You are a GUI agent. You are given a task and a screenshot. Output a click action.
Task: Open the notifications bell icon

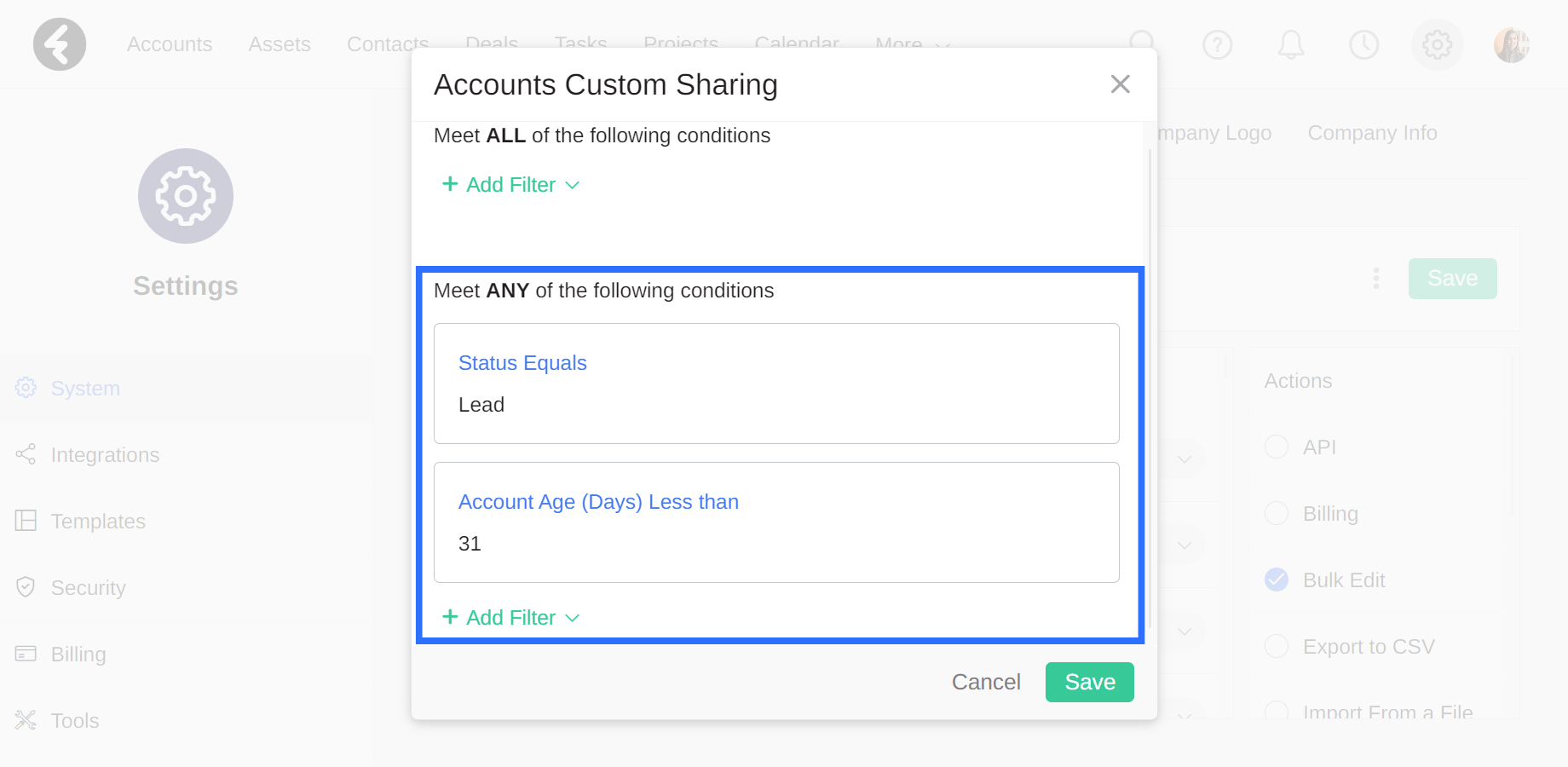[x=1290, y=44]
